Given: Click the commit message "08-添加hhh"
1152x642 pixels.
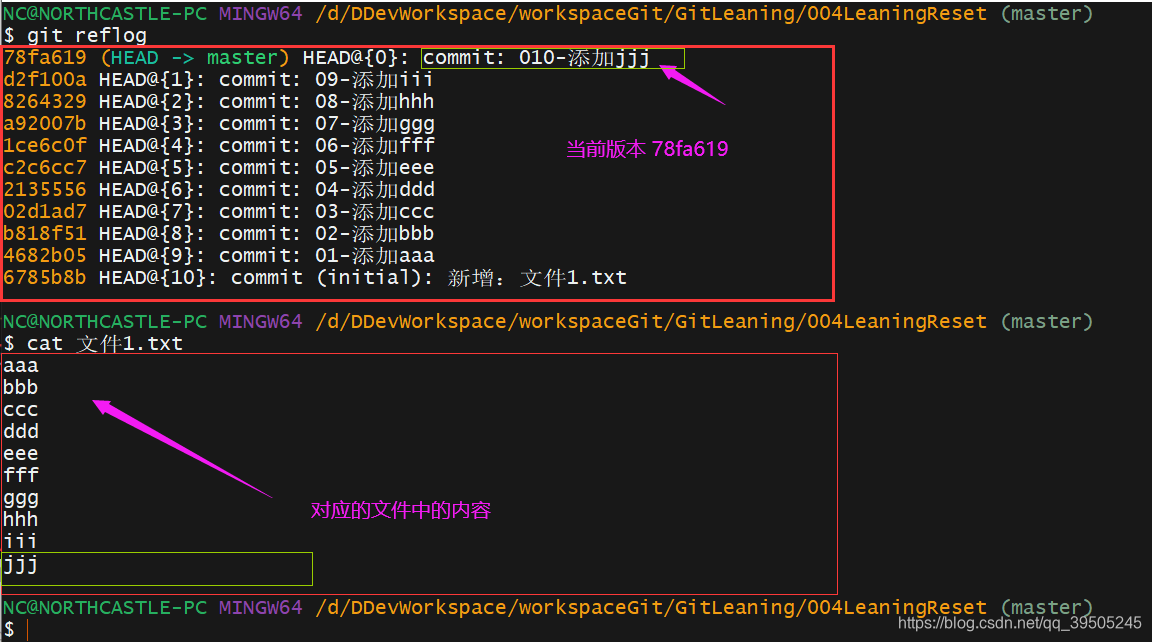Looking at the screenshot, I should coord(375,101).
